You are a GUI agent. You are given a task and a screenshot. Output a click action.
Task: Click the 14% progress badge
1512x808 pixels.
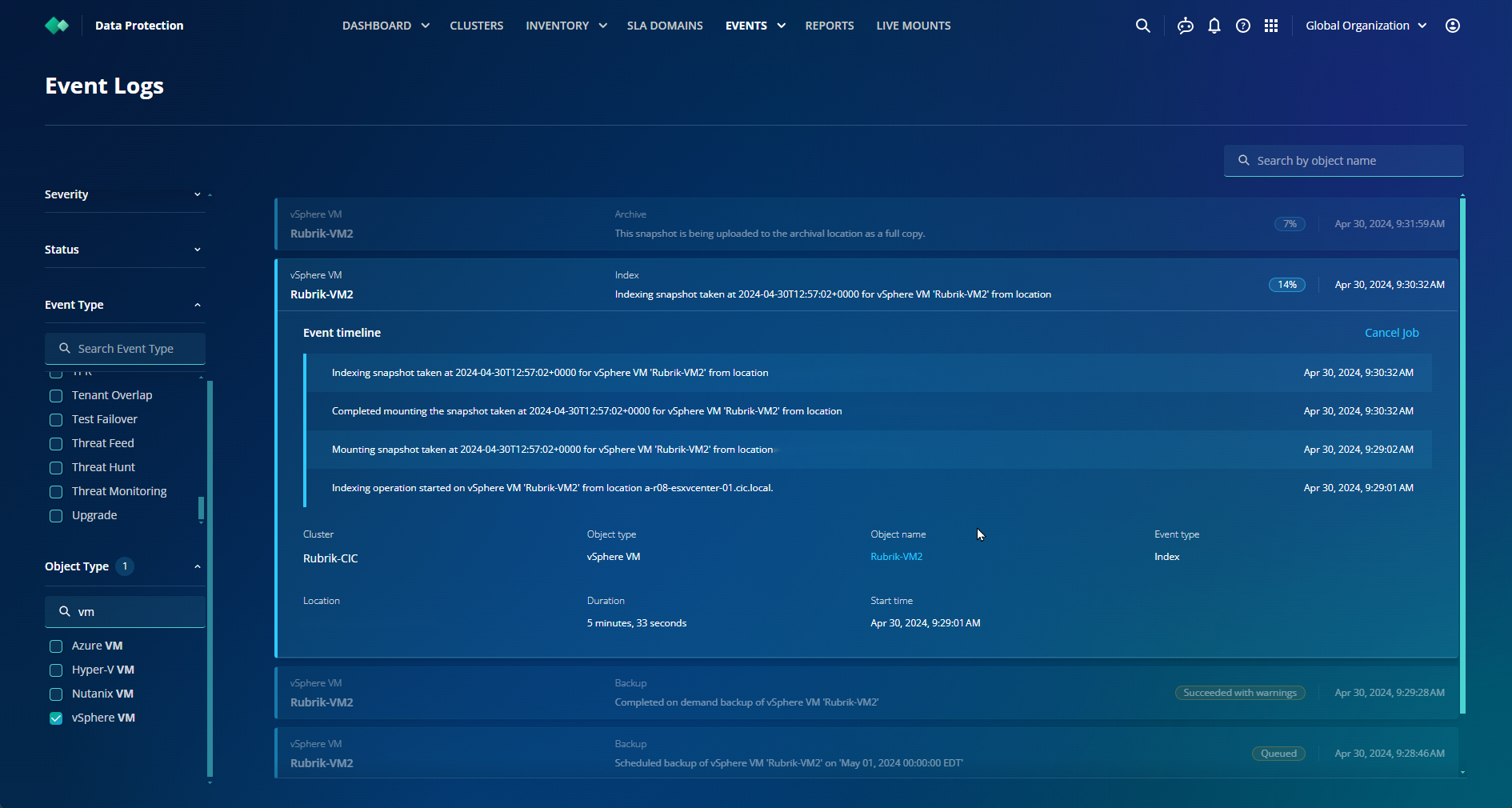click(x=1287, y=285)
